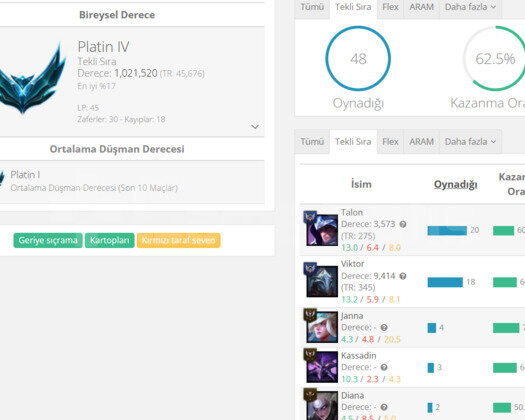The height and width of the screenshot is (420, 525).
Task: Click Talon's green win rate bar
Action: (x=503, y=230)
